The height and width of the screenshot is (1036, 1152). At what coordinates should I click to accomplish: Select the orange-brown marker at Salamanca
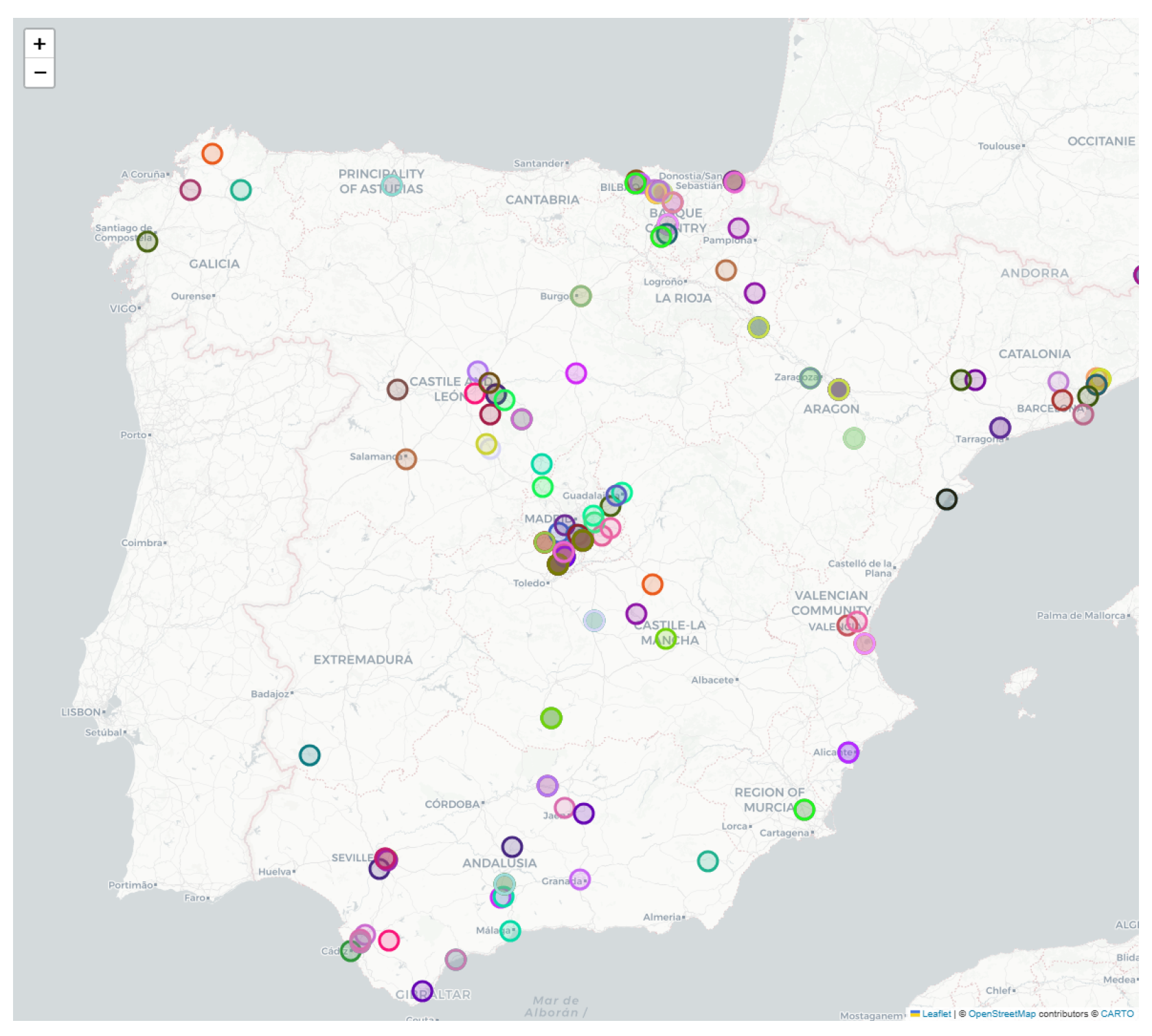point(406,459)
